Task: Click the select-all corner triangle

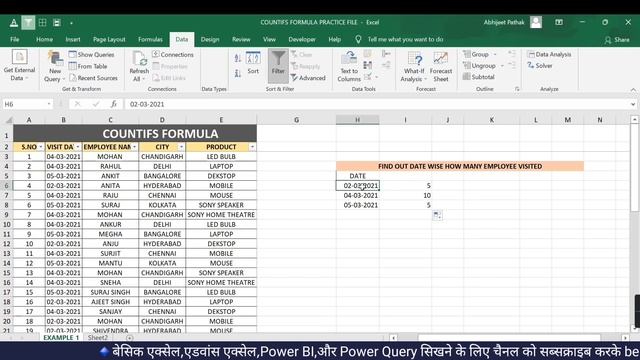Action: click(8, 120)
